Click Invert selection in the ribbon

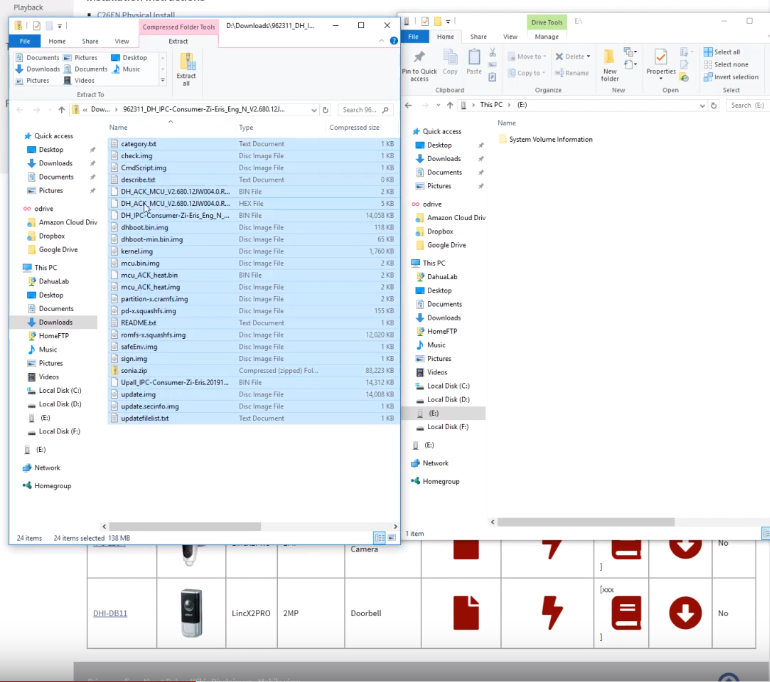pyautogui.click(x=729, y=77)
